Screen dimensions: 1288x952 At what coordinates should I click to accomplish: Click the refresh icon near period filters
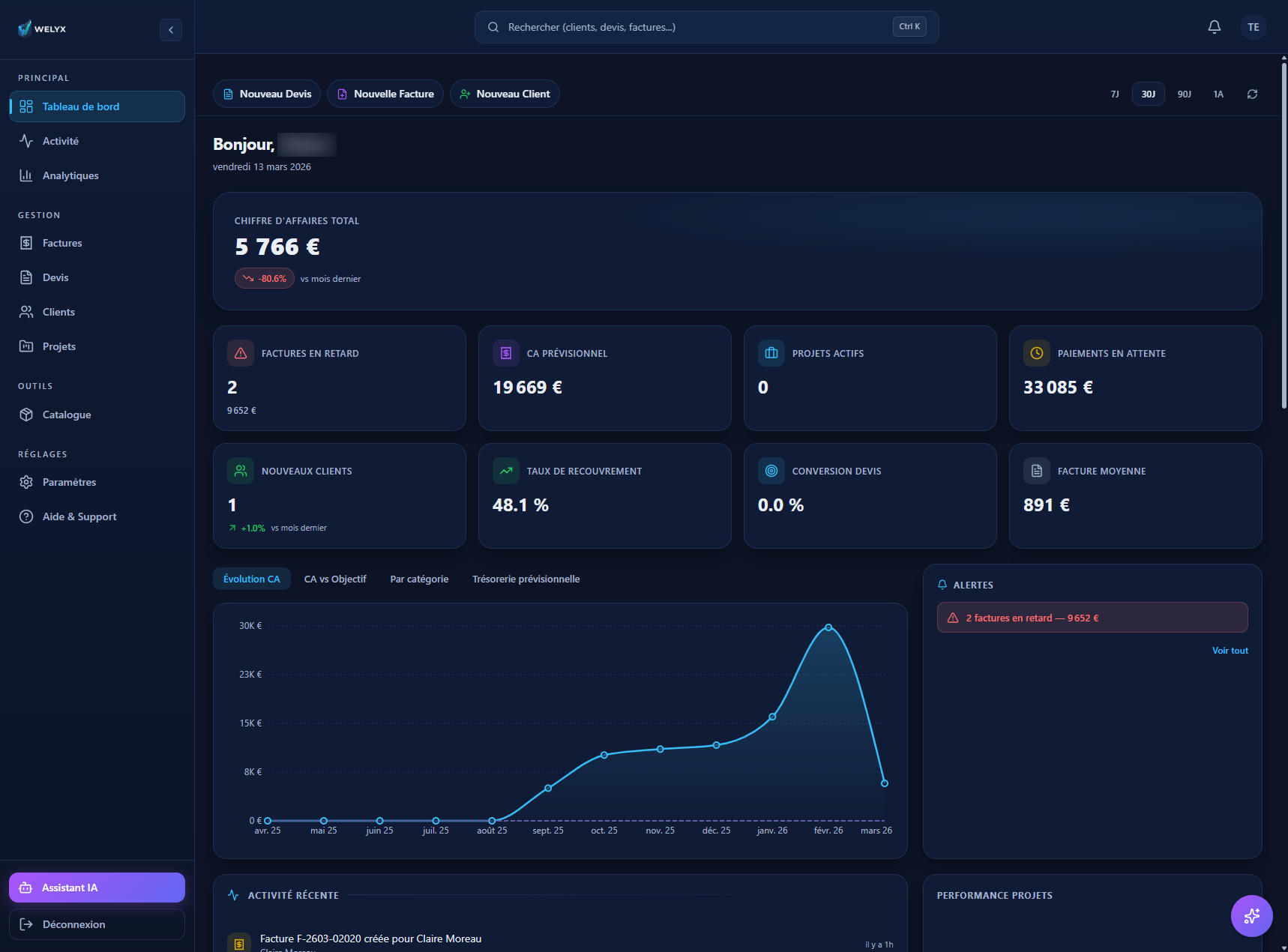click(x=1252, y=94)
